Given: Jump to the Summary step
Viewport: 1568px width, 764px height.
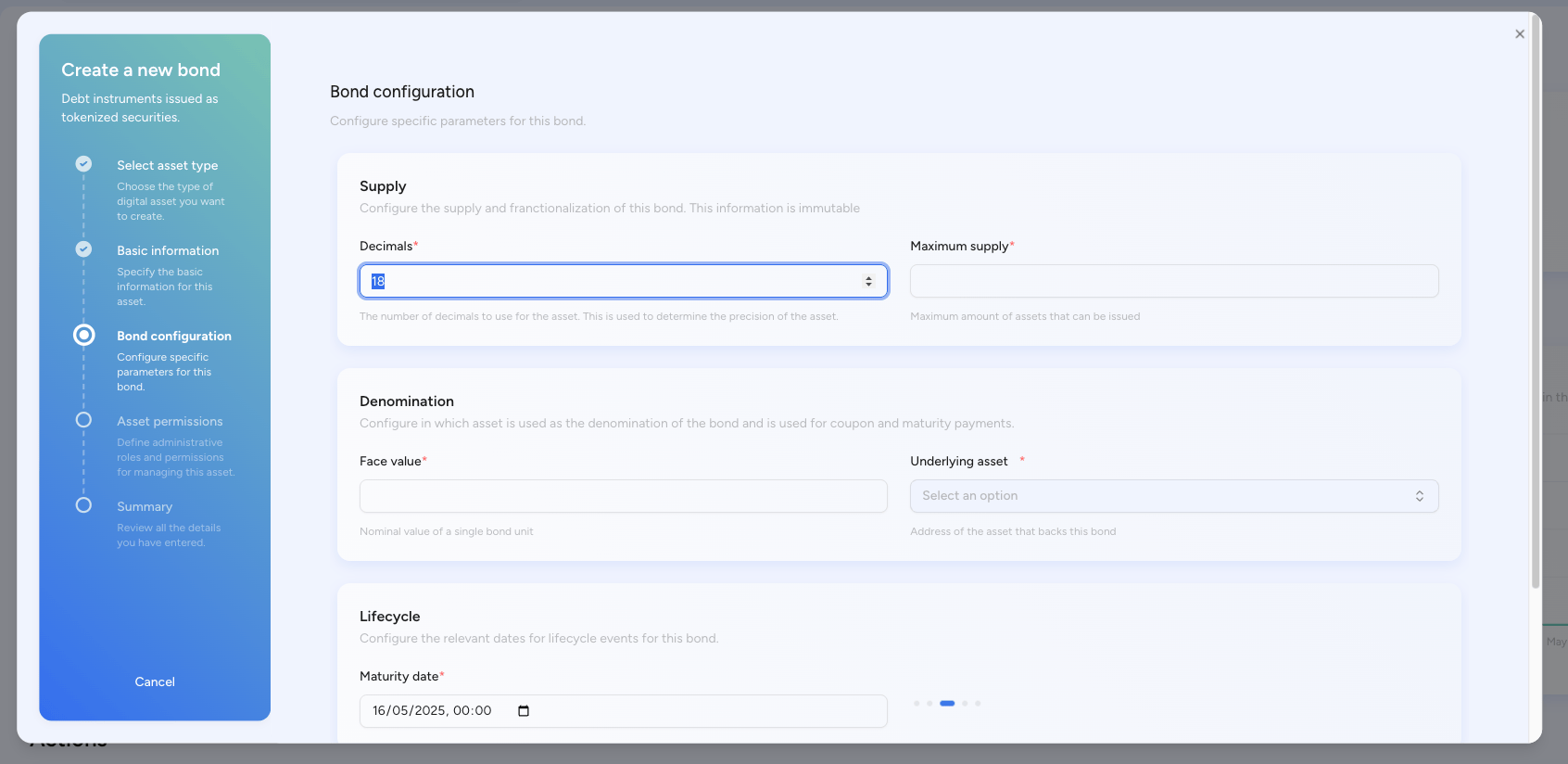Looking at the screenshot, I should coord(145,507).
